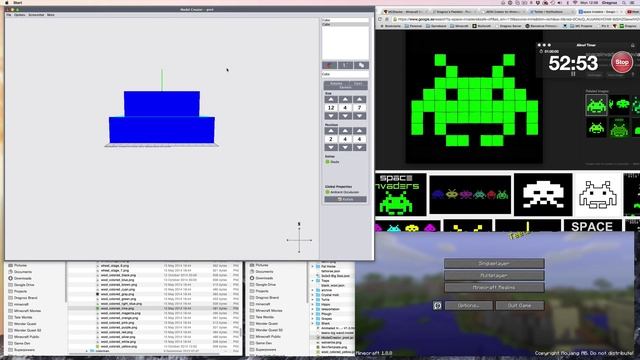Open Dragnoz Brand folder in left Finder sidebar
The image size is (640, 360).
click(23, 298)
